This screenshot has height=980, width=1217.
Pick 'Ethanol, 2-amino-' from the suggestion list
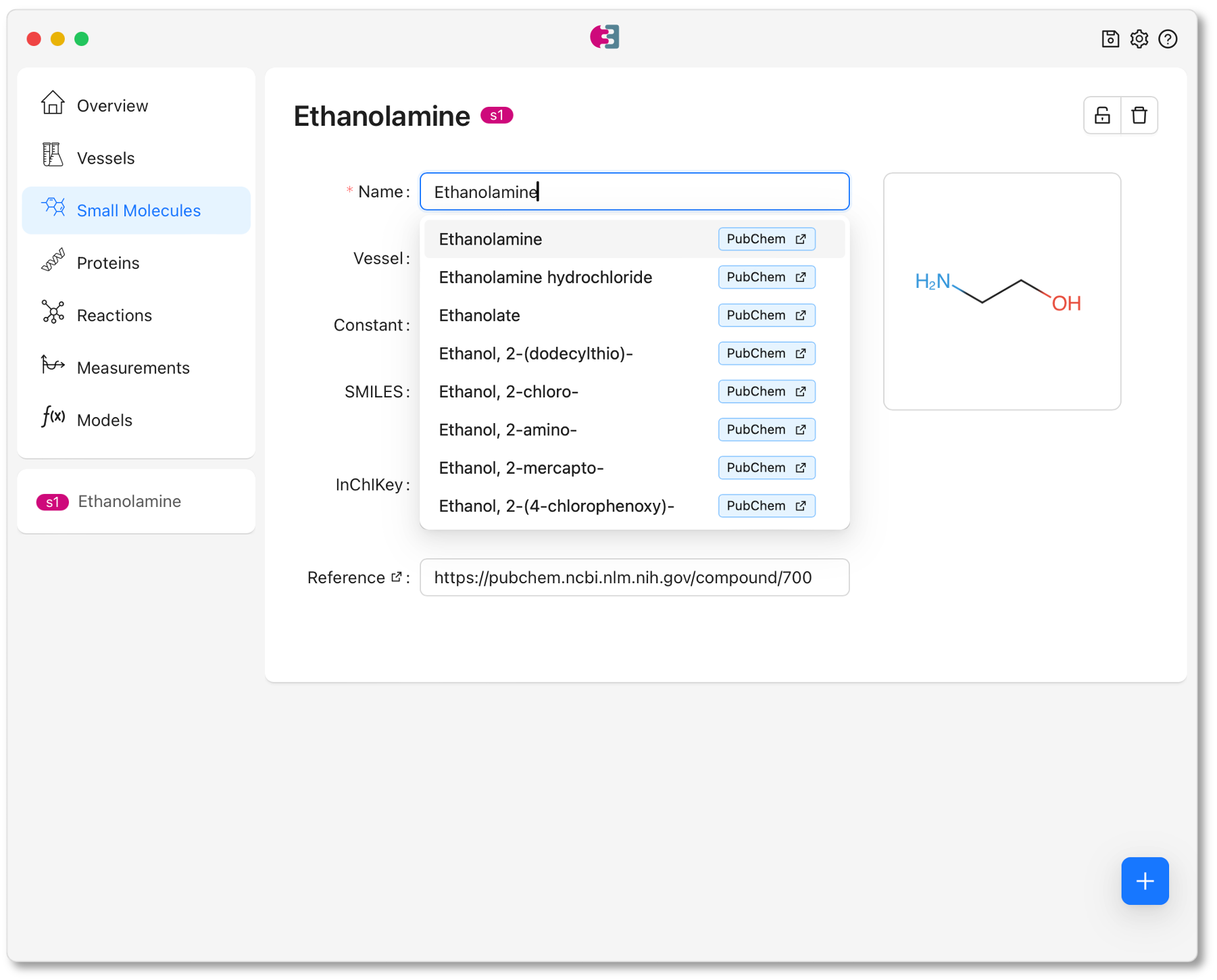tap(508, 429)
